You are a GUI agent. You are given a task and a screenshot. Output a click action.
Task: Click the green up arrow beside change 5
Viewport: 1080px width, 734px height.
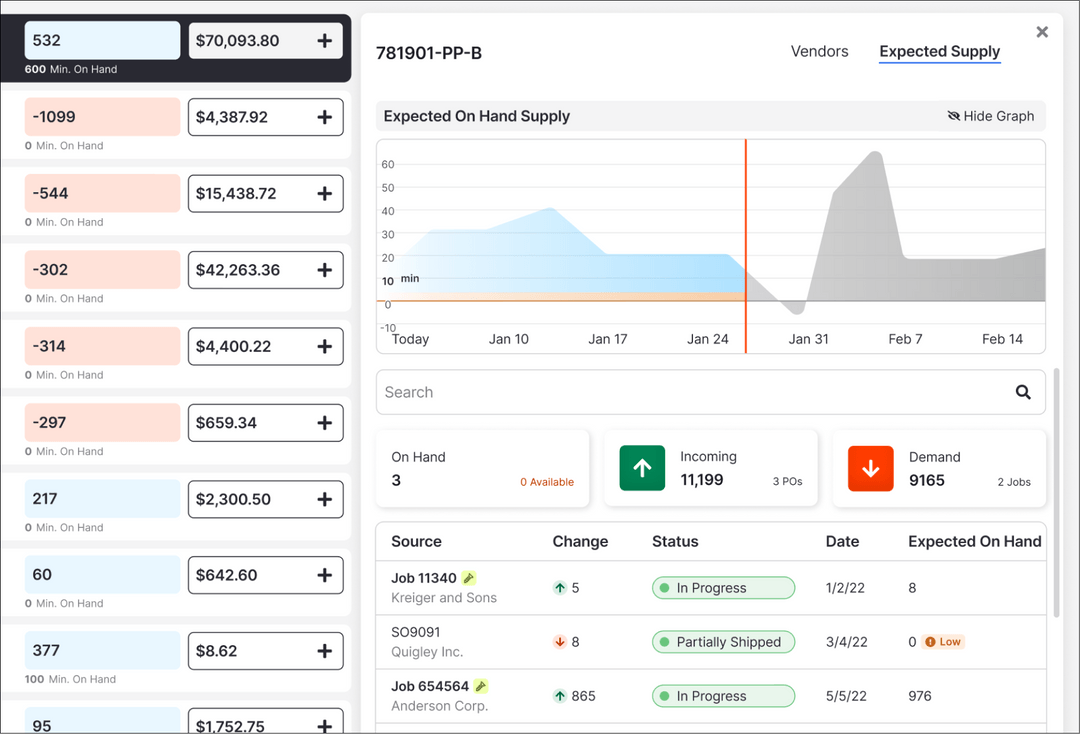point(561,588)
